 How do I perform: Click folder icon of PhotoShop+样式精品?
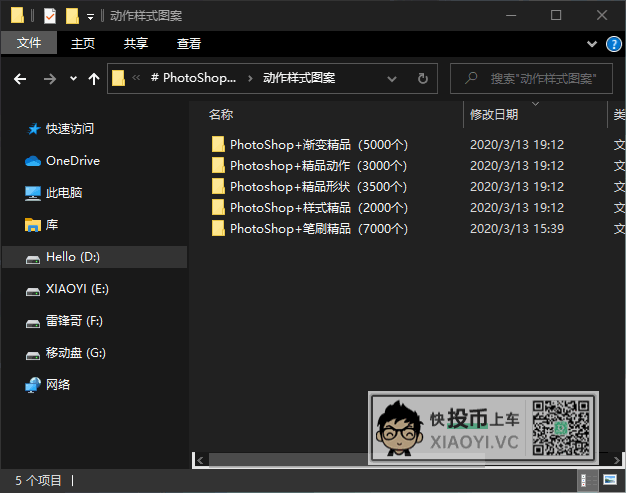pos(218,207)
